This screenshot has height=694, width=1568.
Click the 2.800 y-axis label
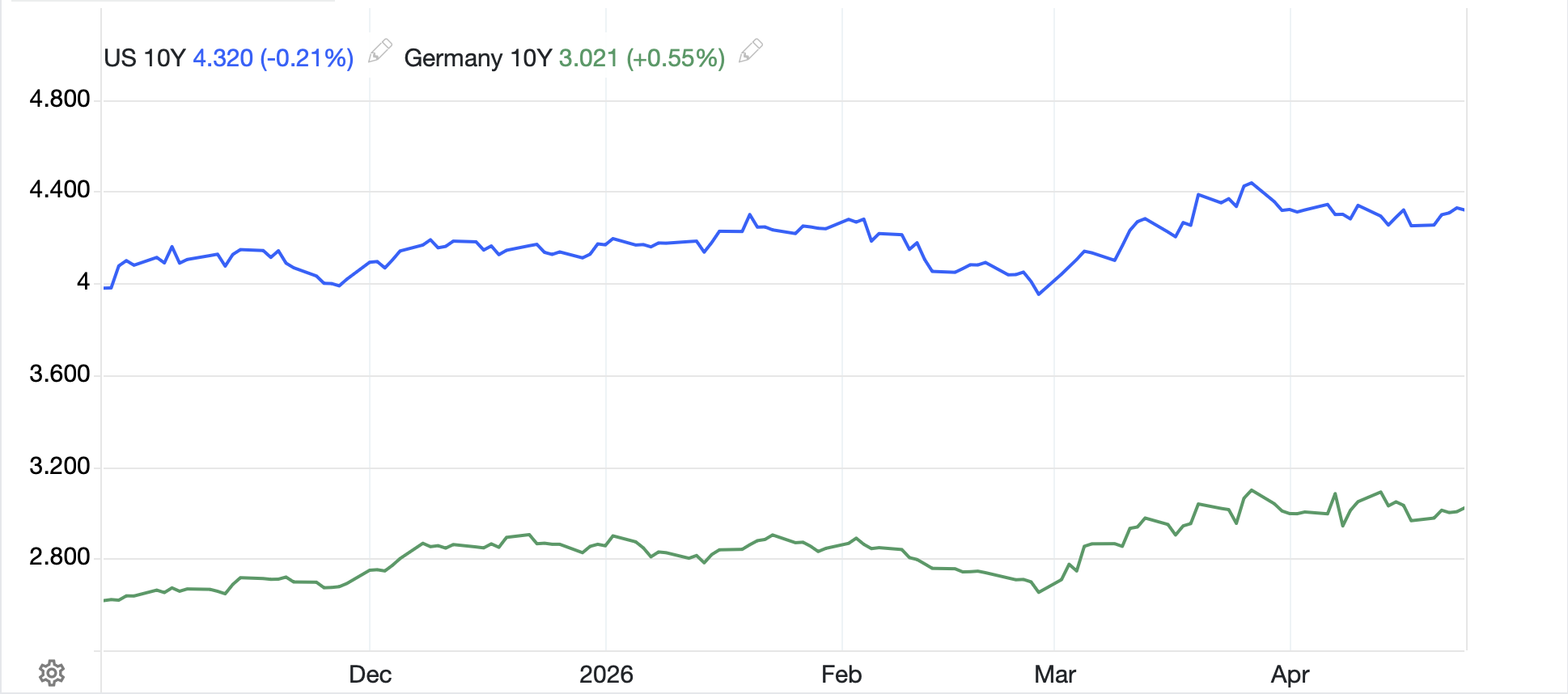(x=60, y=557)
